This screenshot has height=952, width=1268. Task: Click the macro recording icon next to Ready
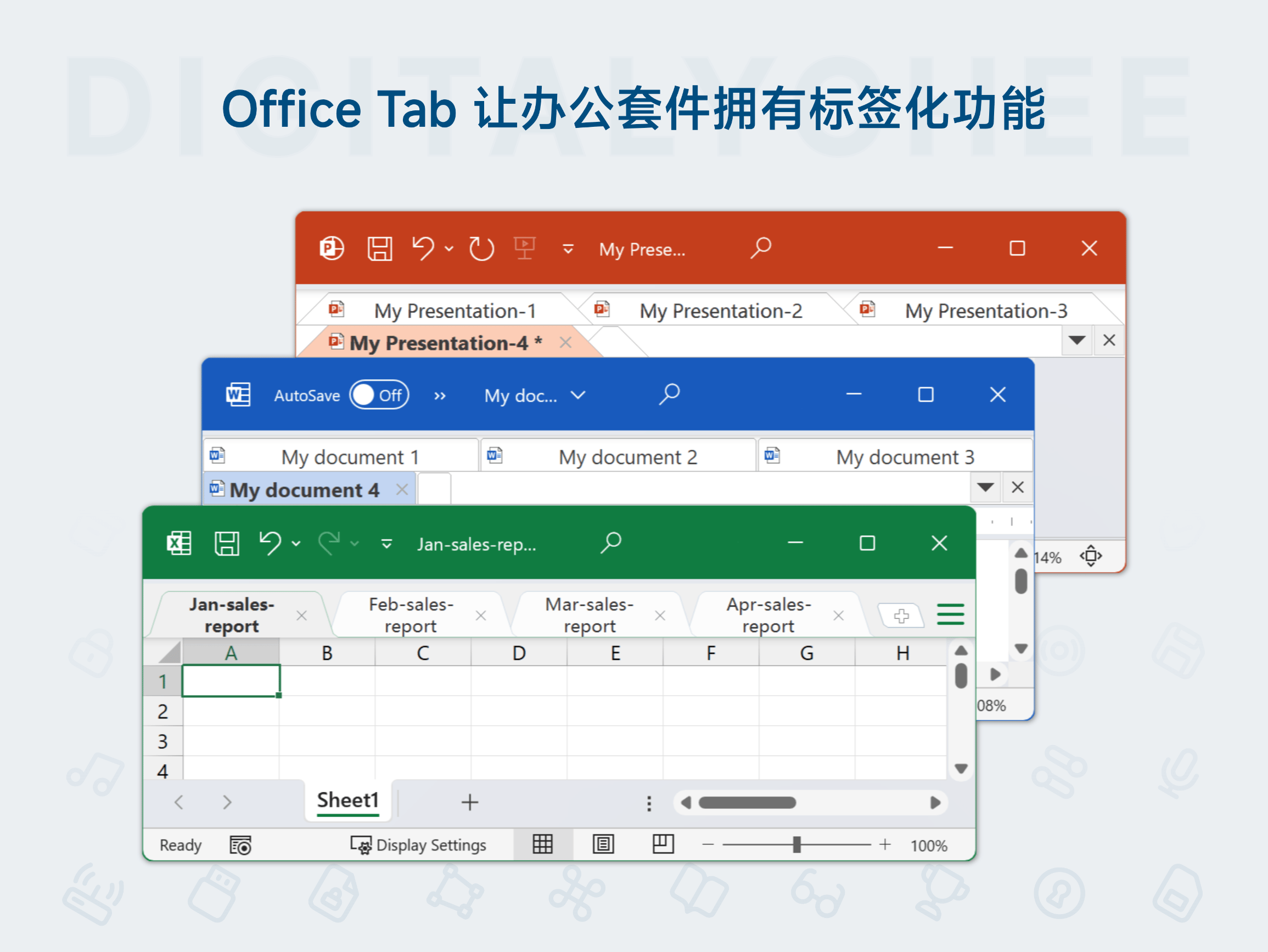click(240, 844)
